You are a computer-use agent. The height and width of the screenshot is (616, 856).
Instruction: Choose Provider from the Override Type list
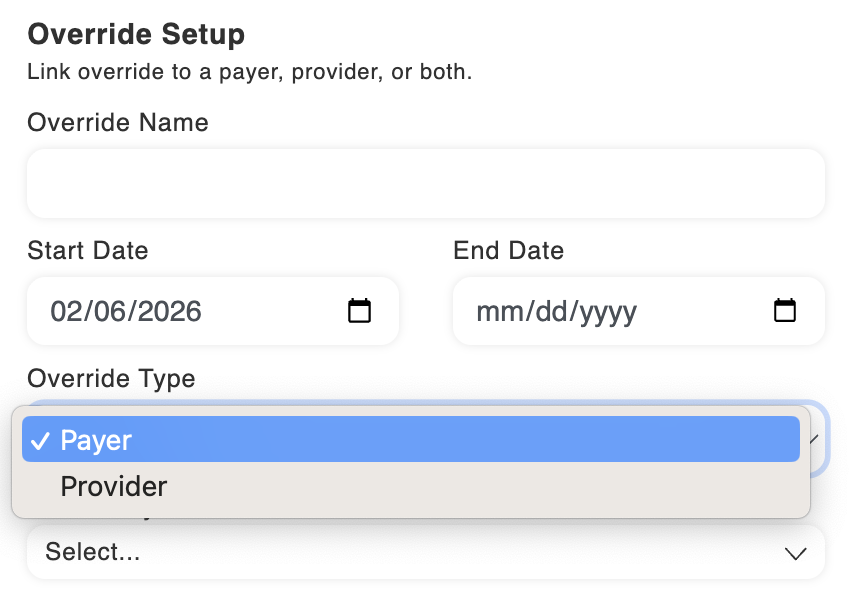(411, 486)
